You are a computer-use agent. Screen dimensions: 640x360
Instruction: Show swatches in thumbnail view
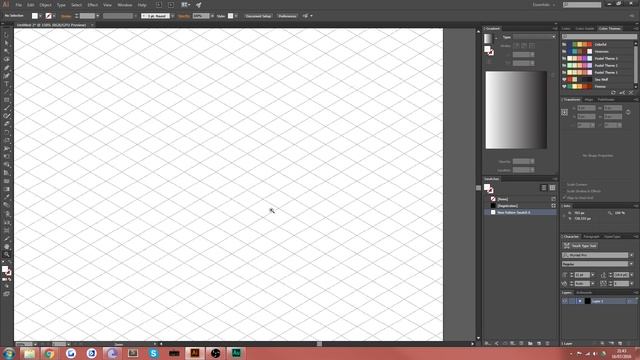coord(552,188)
